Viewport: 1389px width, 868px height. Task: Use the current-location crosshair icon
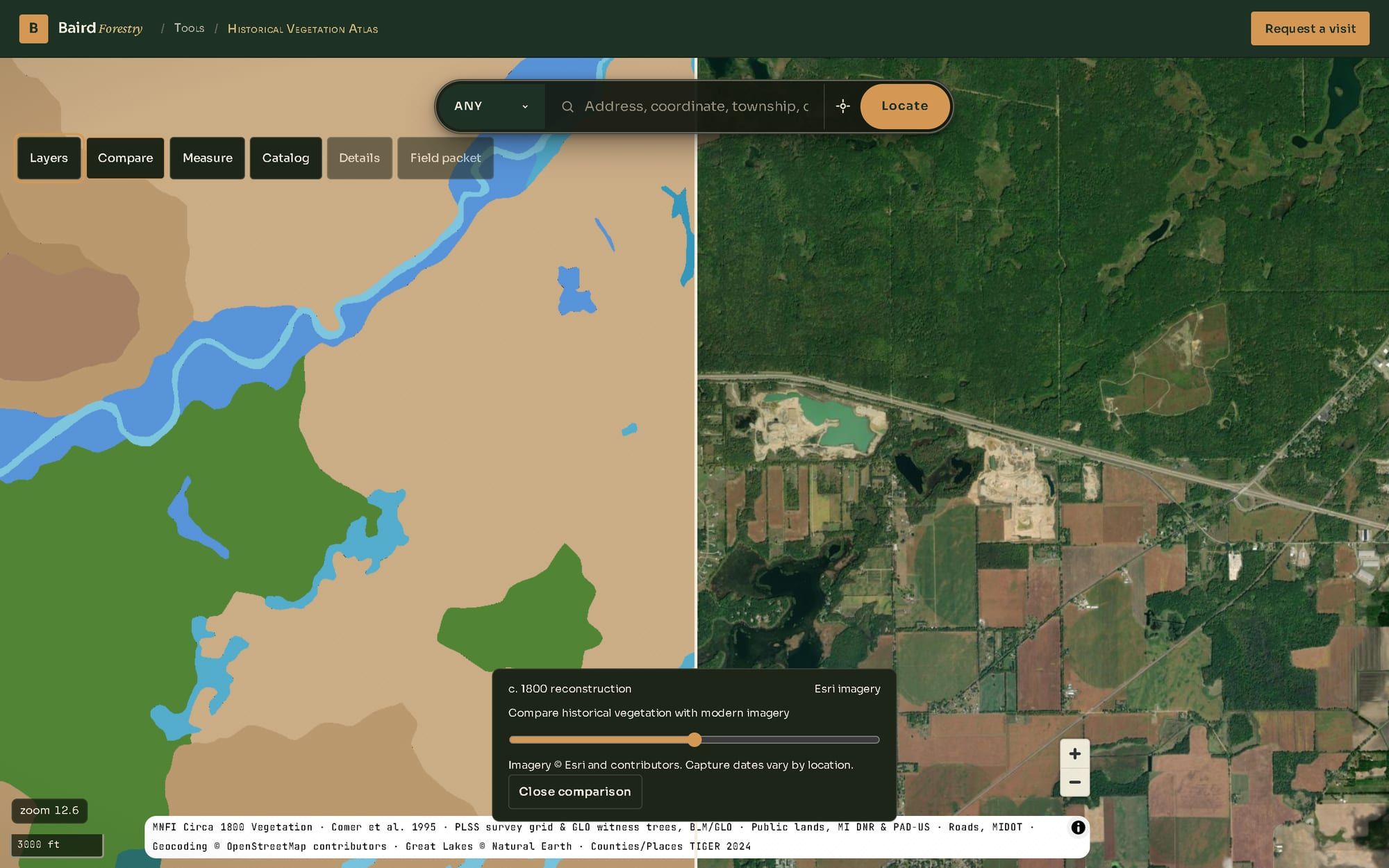point(842,106)
